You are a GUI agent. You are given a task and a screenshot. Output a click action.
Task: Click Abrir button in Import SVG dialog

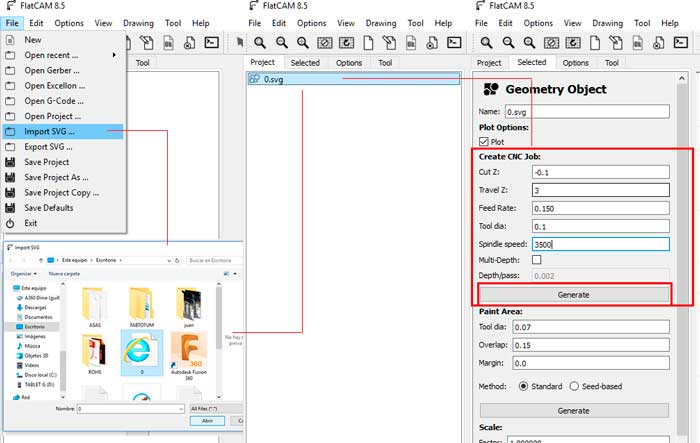click(x=208, y=421)
